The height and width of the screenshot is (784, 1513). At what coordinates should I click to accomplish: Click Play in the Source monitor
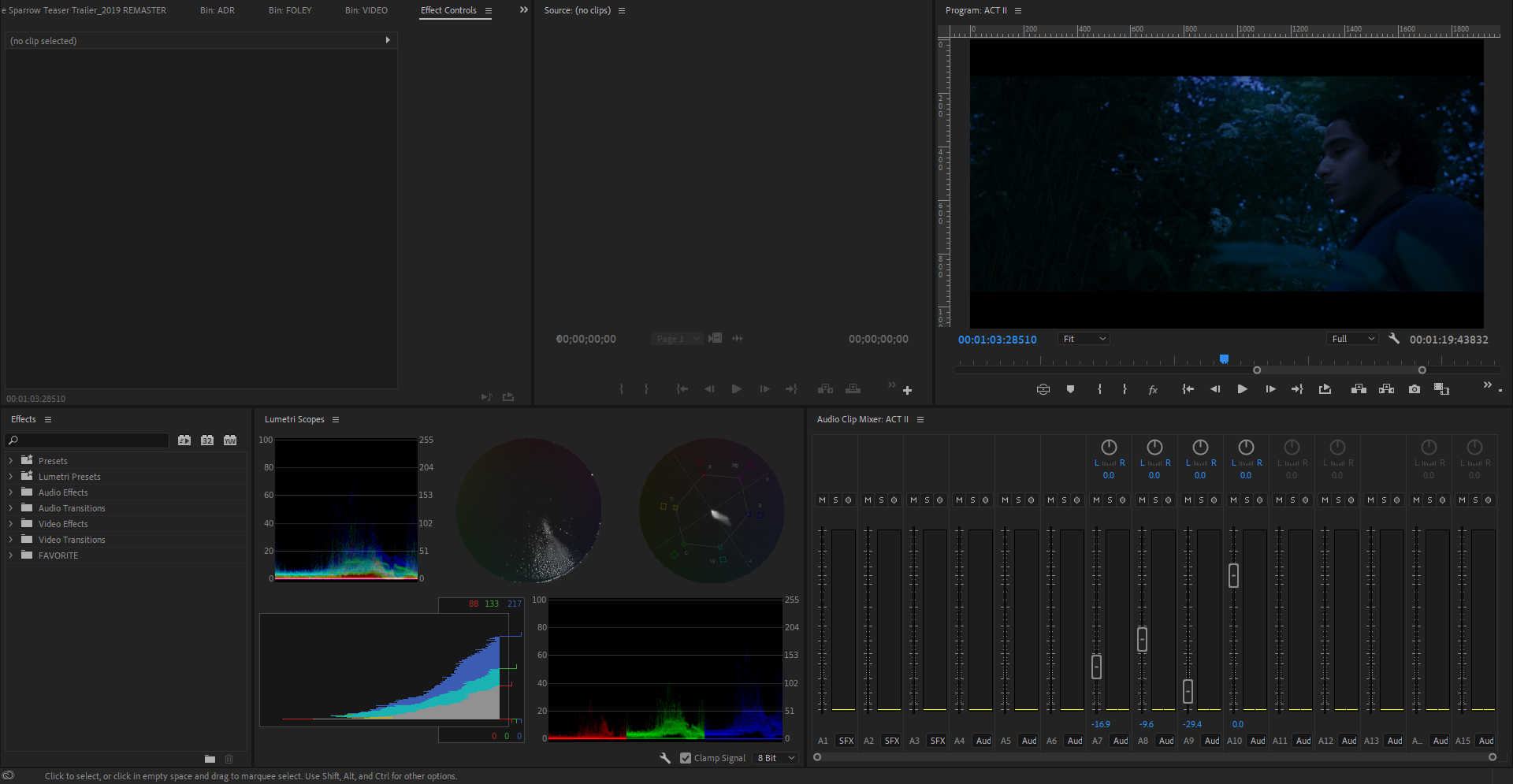pos(736,389)
